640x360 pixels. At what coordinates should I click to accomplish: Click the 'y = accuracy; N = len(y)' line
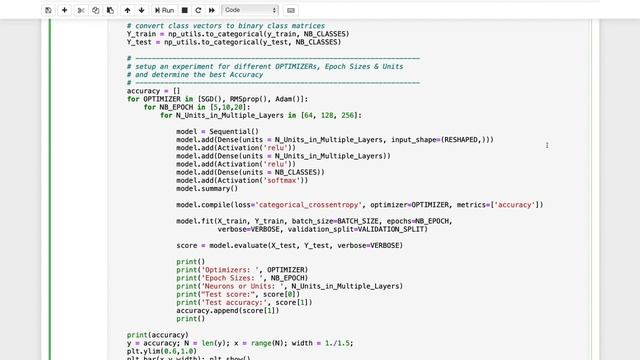240,343
